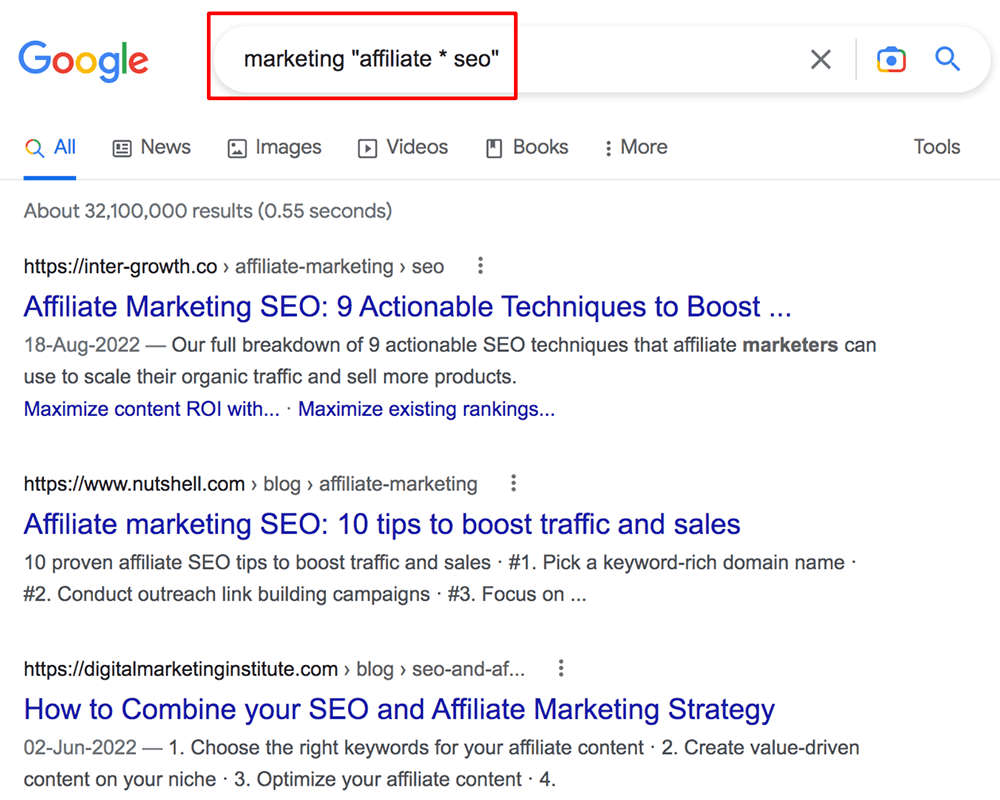The height and width of the screenshot is (800, 1000).
Task: Open options dots beside nutshell.com result
Action: pos(513,483)
